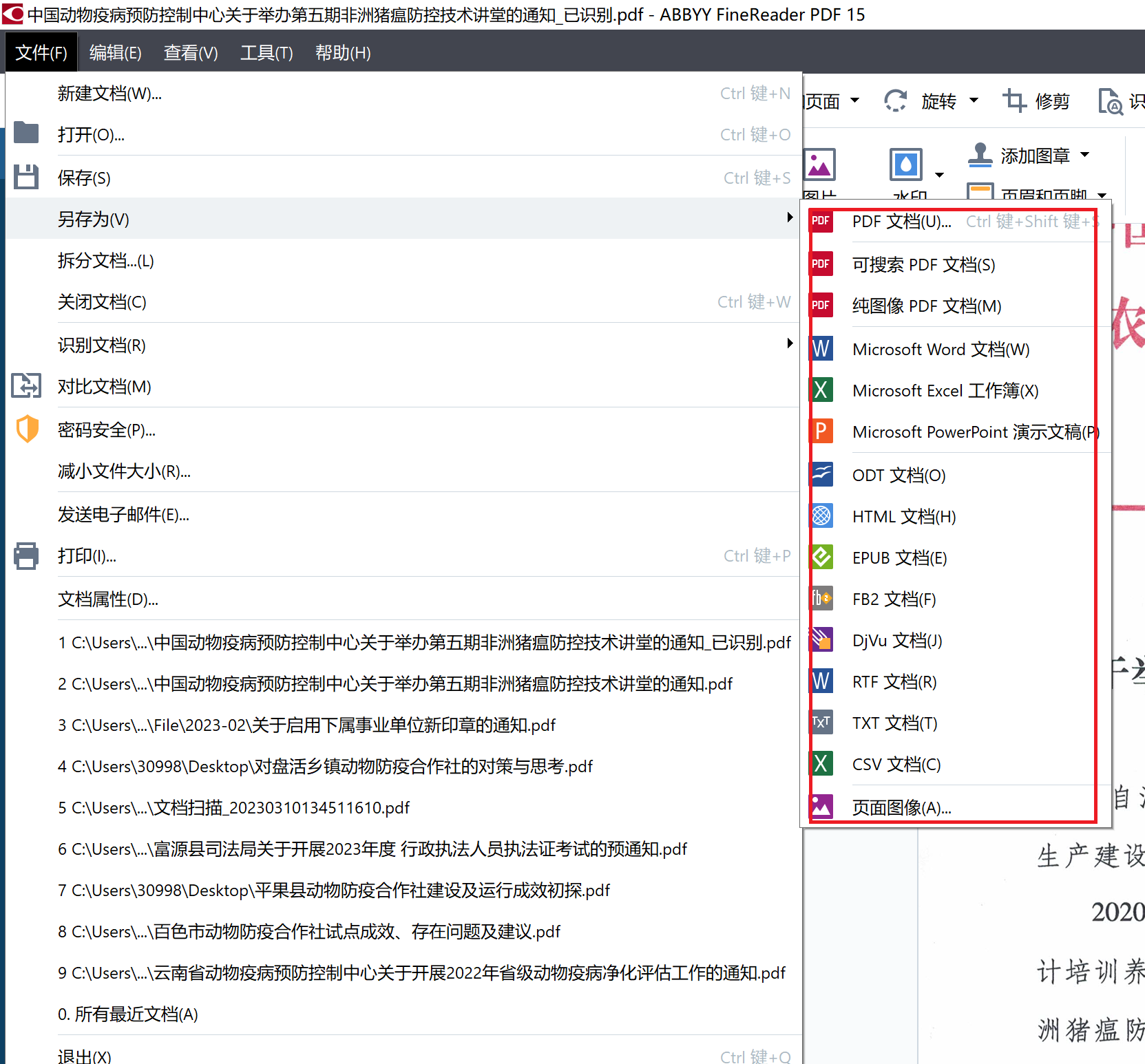This screenshot has height=1064, width=1145.
Task: Select 关闭文档(C) menu entry
Action: pyautogui.click(x=403, y=301)
